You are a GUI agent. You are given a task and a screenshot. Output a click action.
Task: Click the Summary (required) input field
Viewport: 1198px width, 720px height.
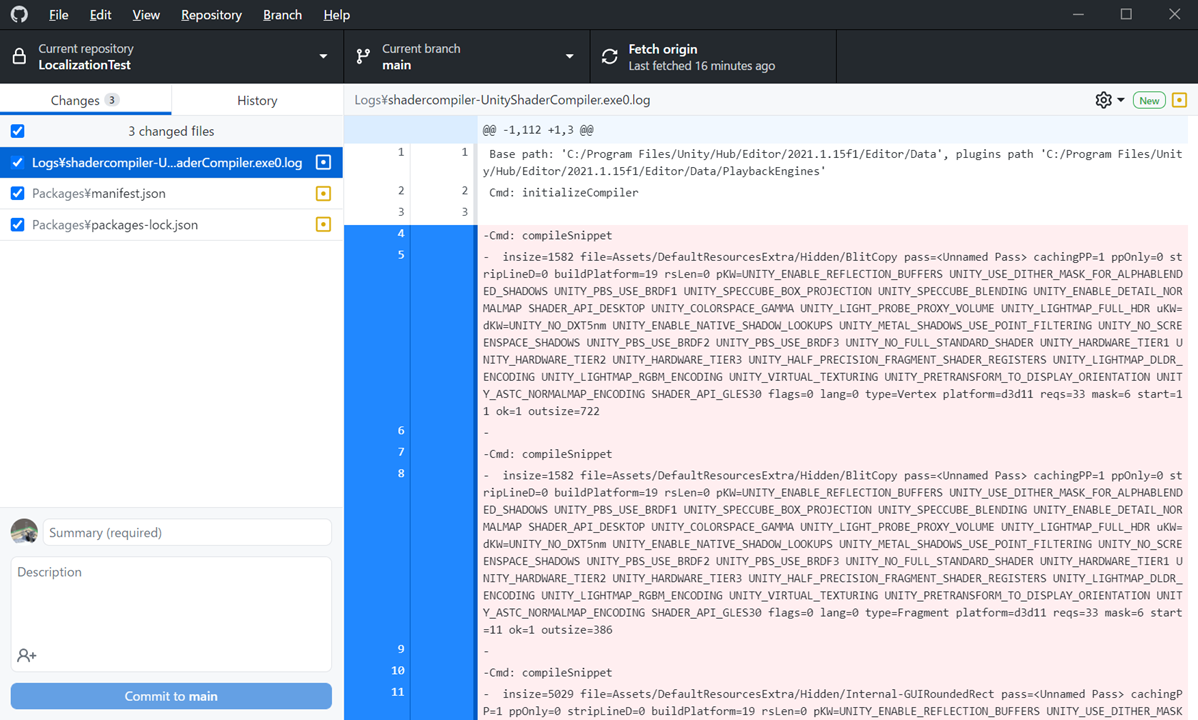(187, 532)
